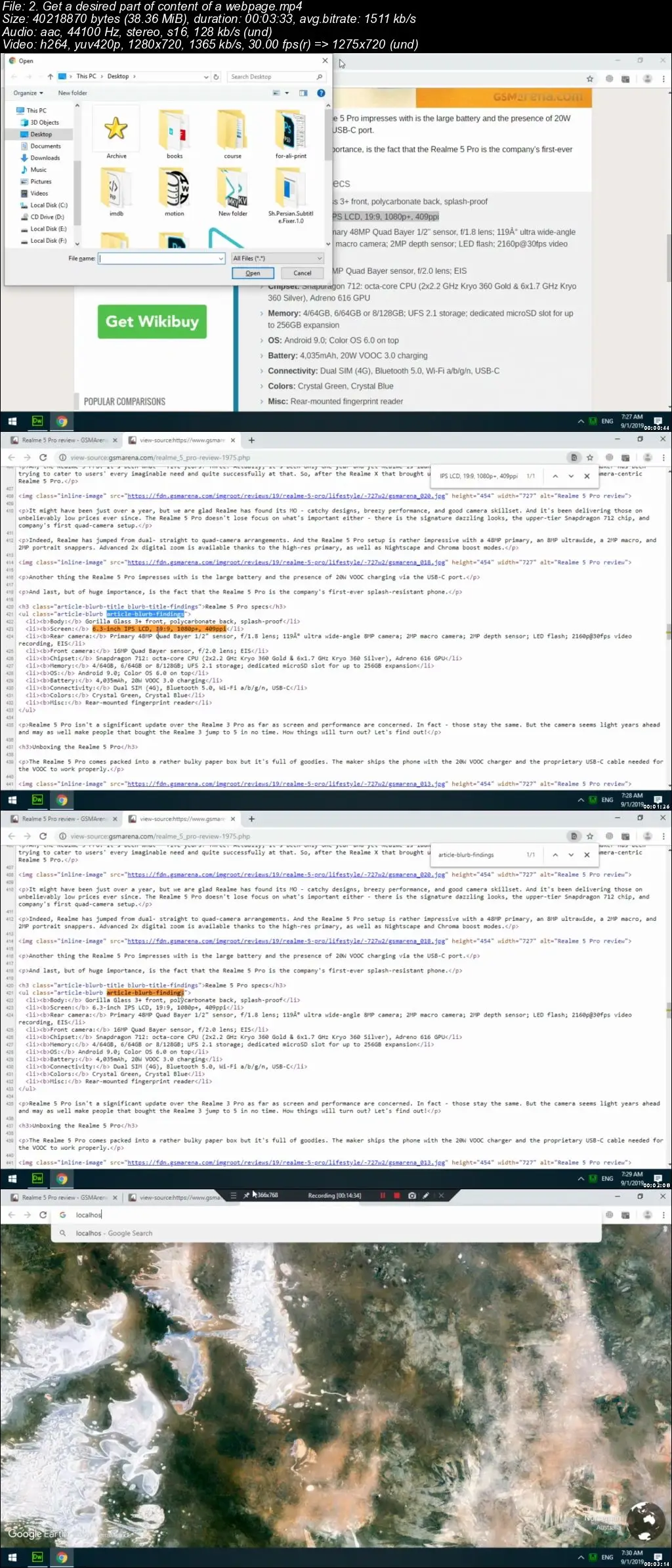Click the help question-mark icon in Open dialog
This screenshot has width=672, height=1568.
[321, 93]
